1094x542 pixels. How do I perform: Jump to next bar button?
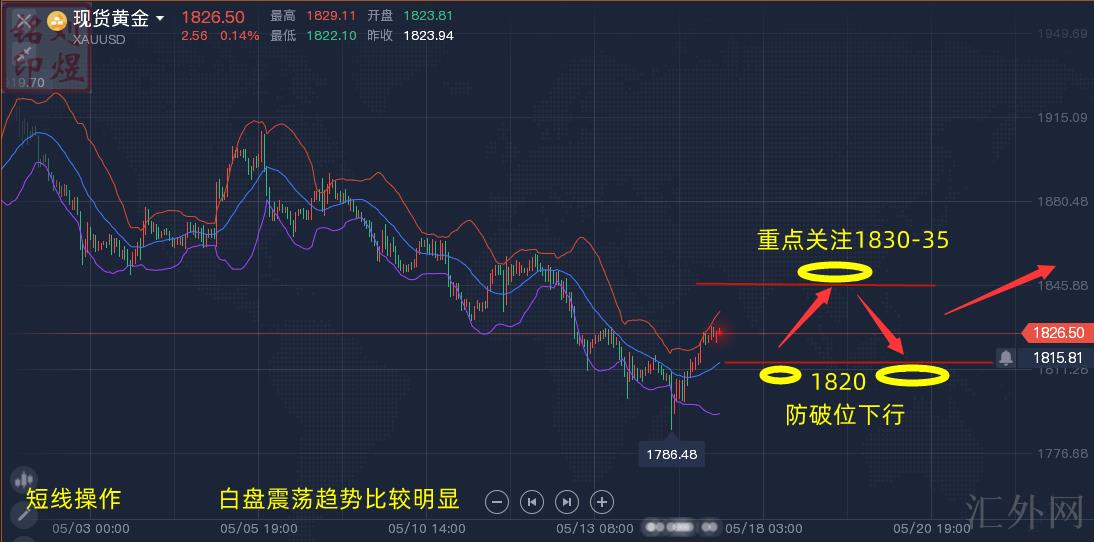click(567, 501)
